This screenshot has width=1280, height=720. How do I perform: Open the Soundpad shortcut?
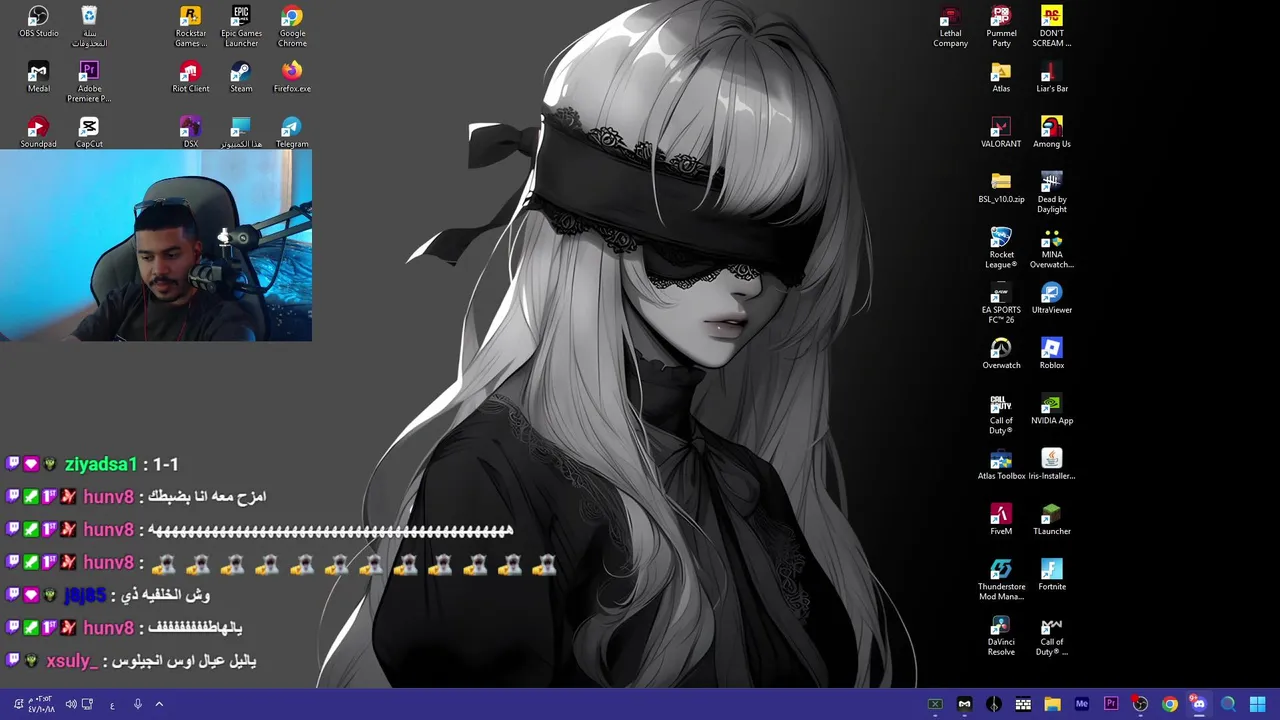[x=38, y=132]
